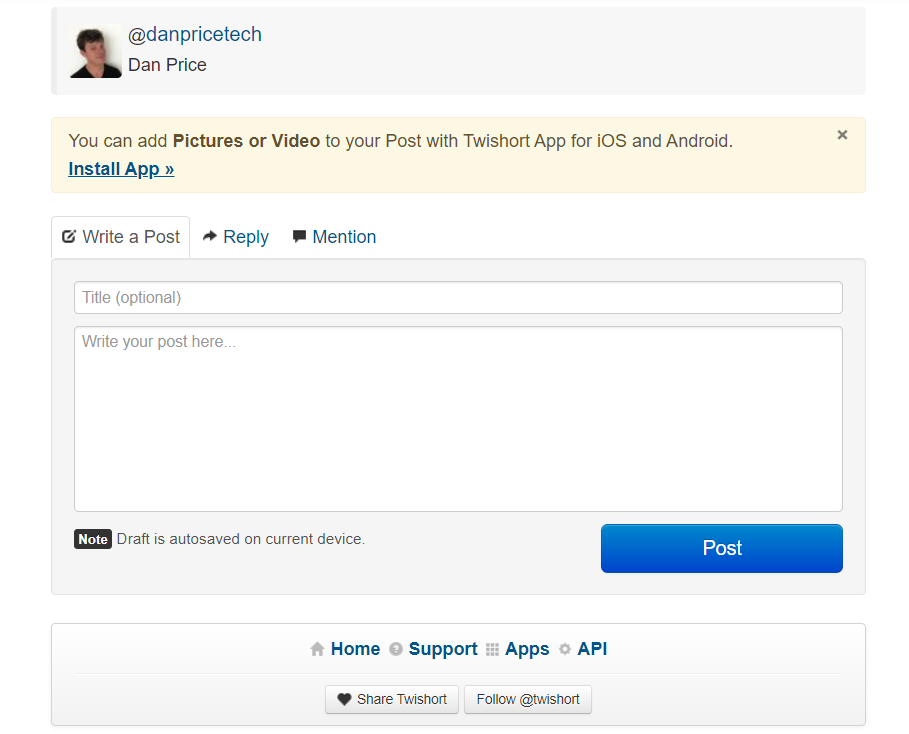Open the Install App link
This screenshot has height=734, width=909.
pyautogui.click(x=121, y=169)
